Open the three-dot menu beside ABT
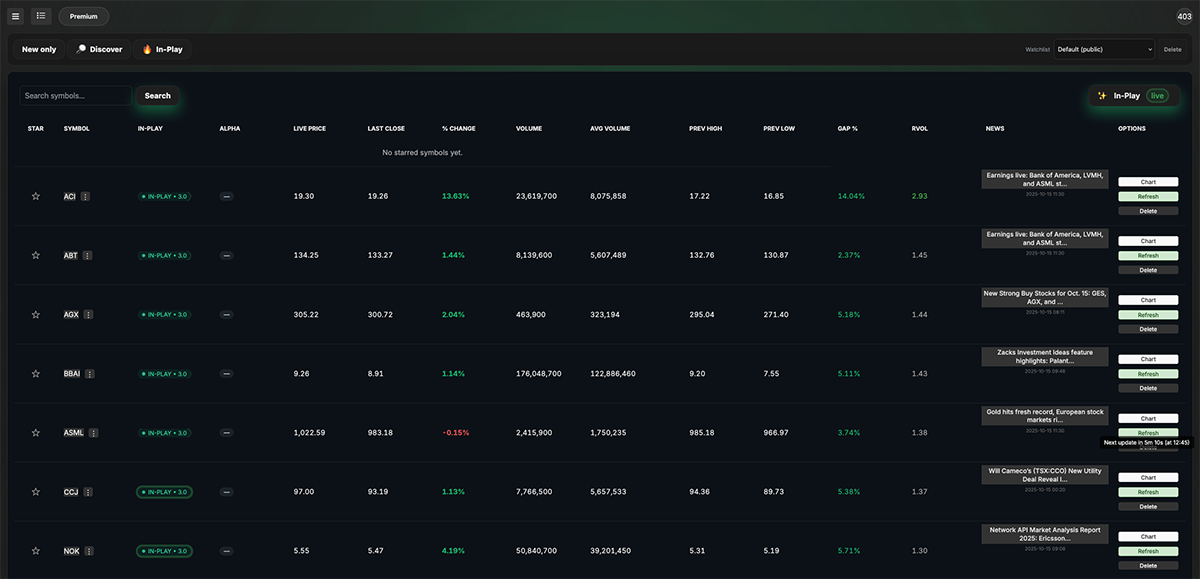This screenshot has width=1200, height=579. [x=87, y=256]
